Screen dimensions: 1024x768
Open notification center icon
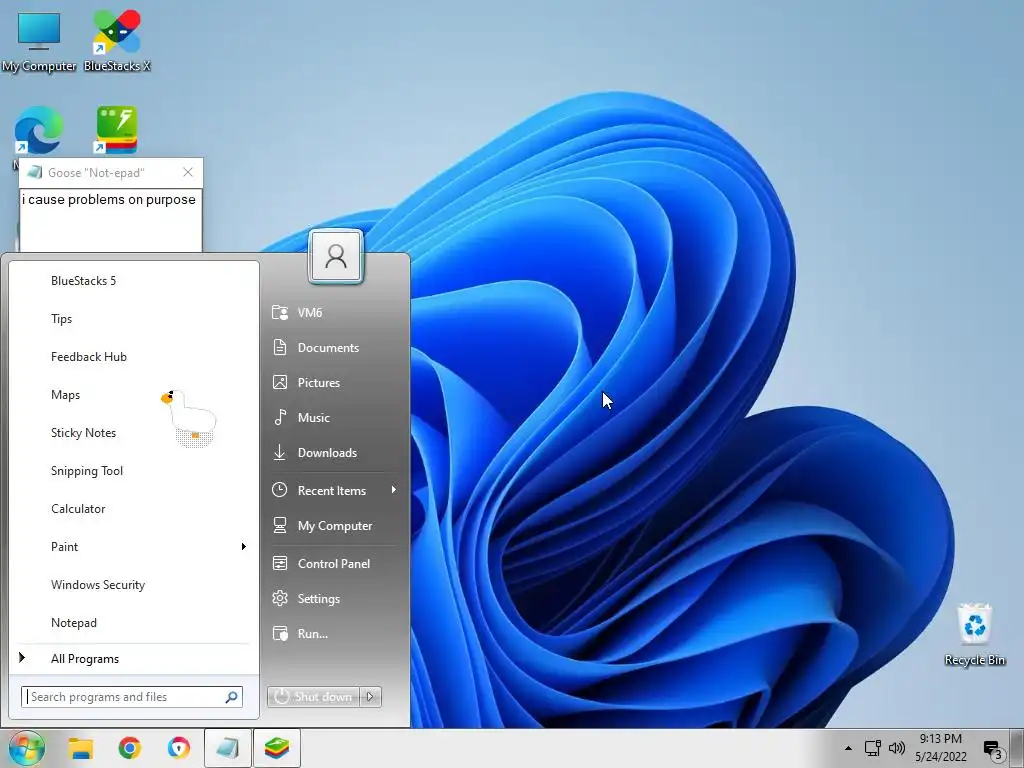coord(993,750)
